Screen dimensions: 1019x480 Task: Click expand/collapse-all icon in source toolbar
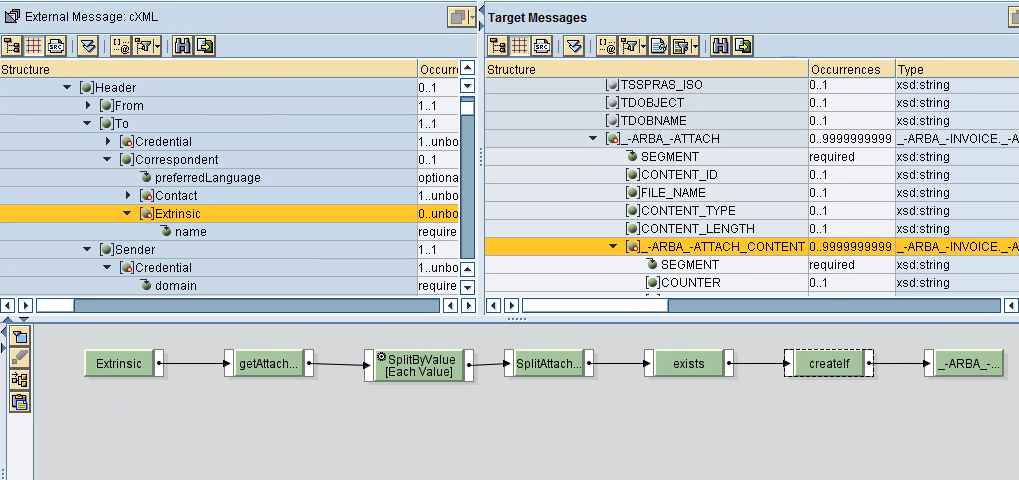point(88,46)
